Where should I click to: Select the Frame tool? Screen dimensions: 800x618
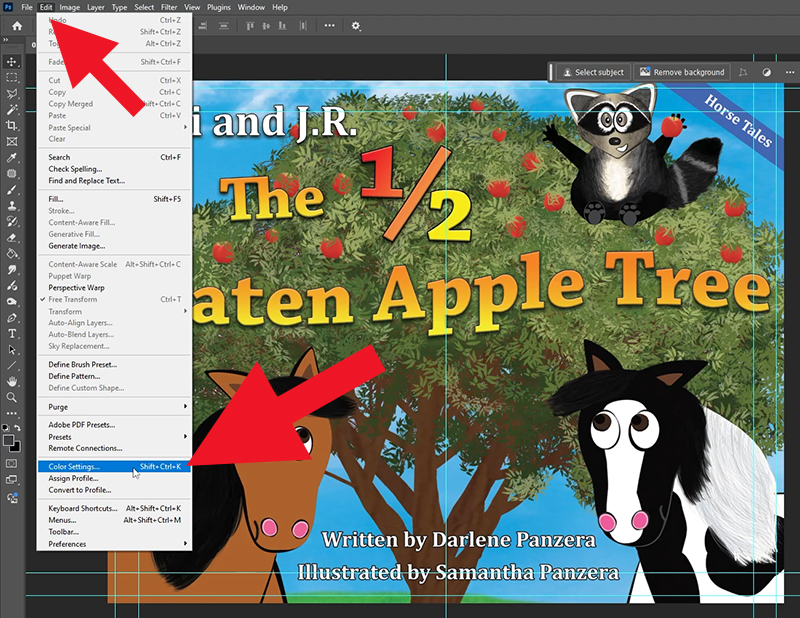click(x=11, y=141)
